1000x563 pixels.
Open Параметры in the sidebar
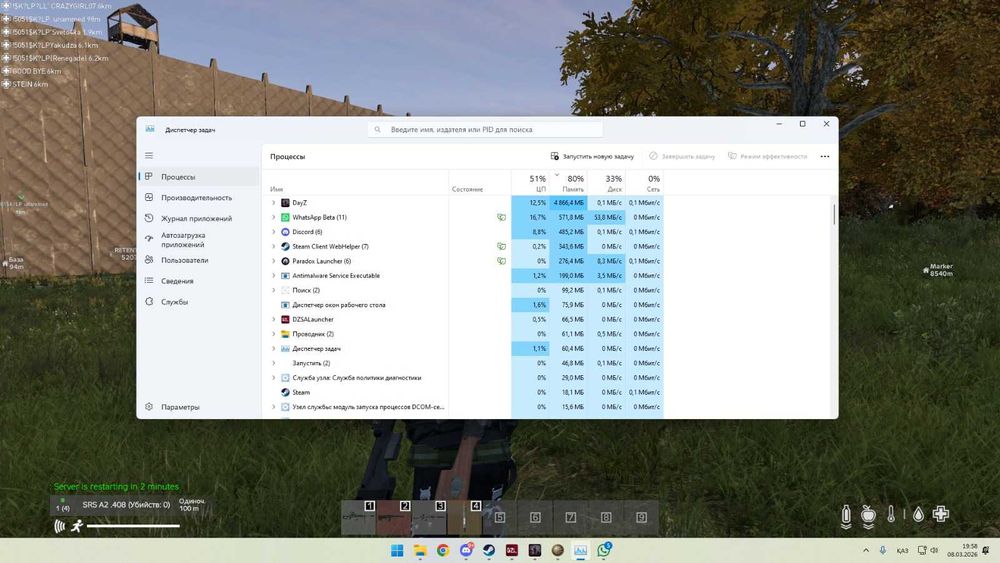199,407
